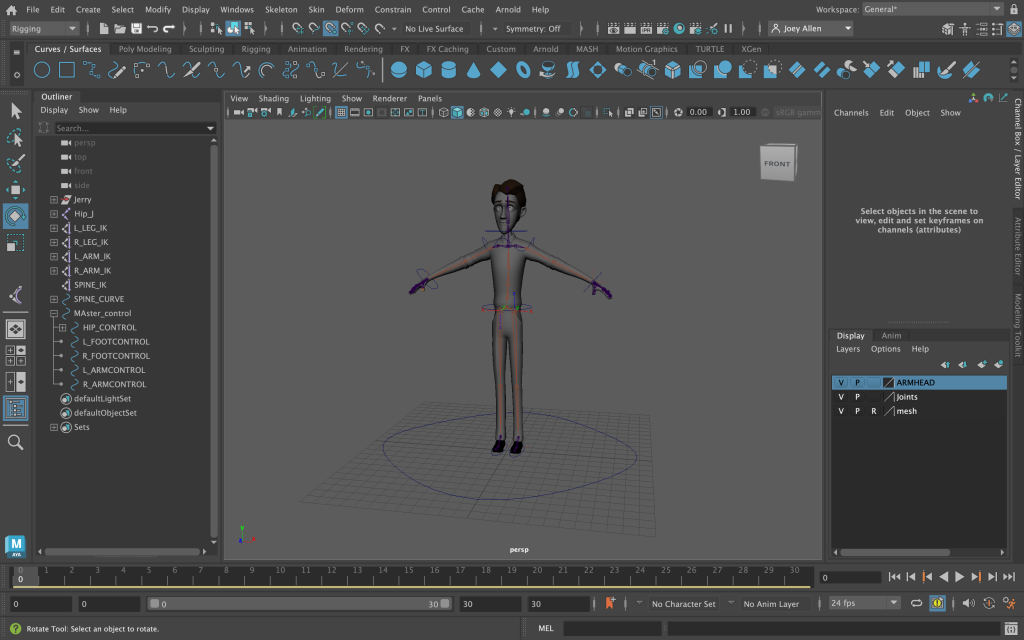
Task: Click the Script Editor icon
Action: tap(1010, 628)
